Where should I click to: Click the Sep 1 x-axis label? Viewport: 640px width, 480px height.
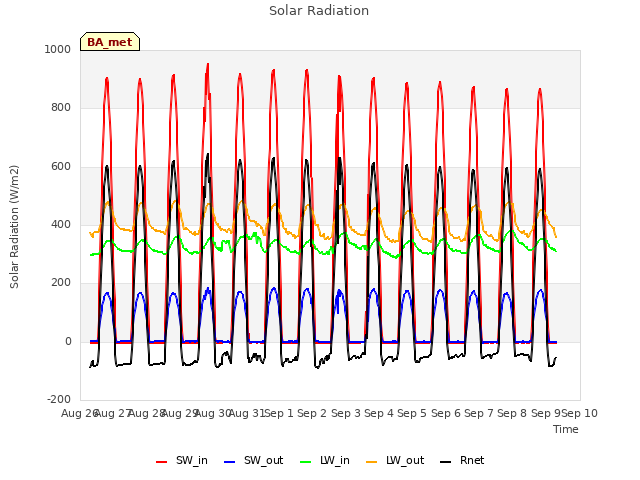point(279,413)
